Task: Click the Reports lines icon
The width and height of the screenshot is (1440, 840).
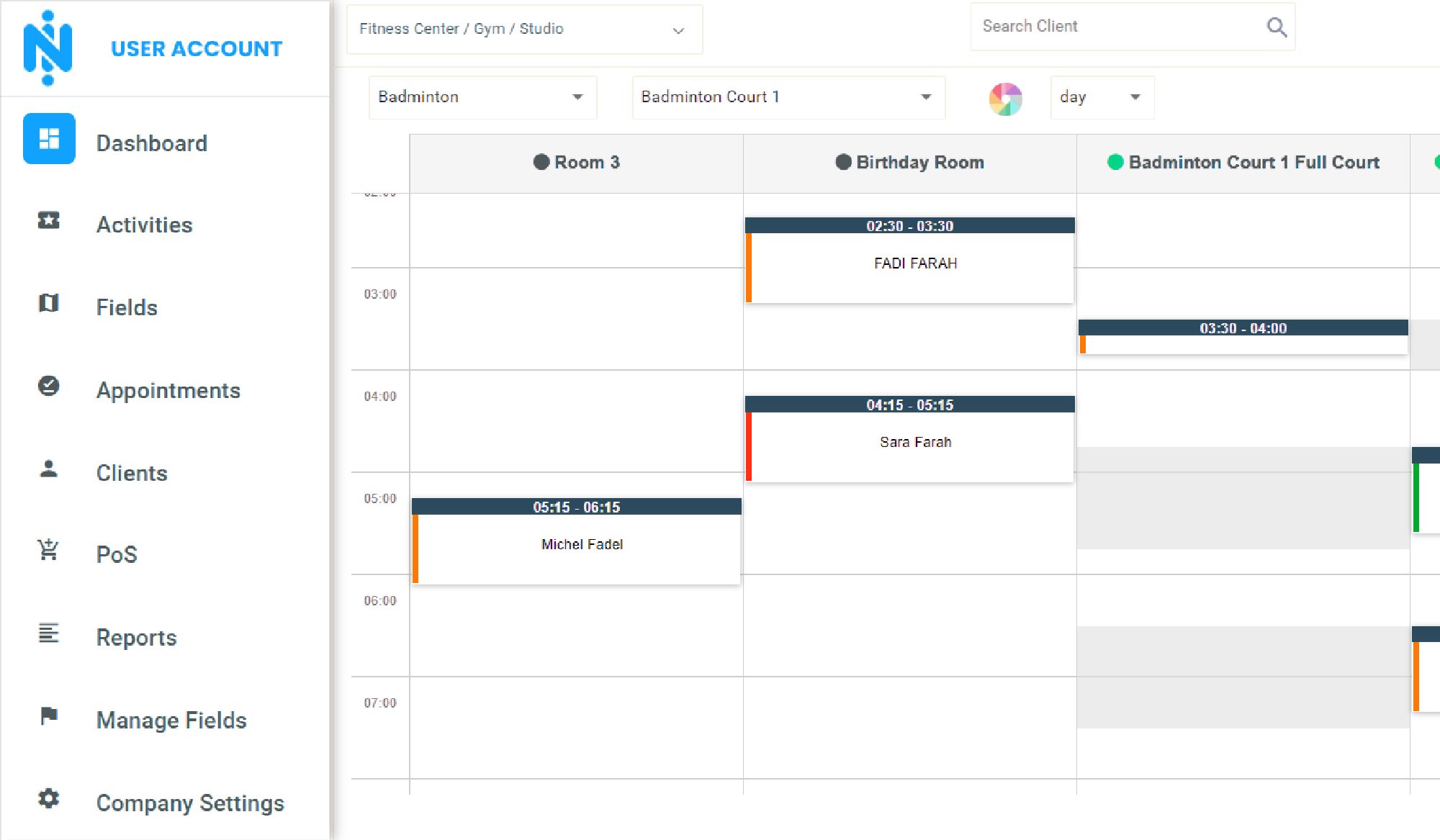Action: click(48, 633)
